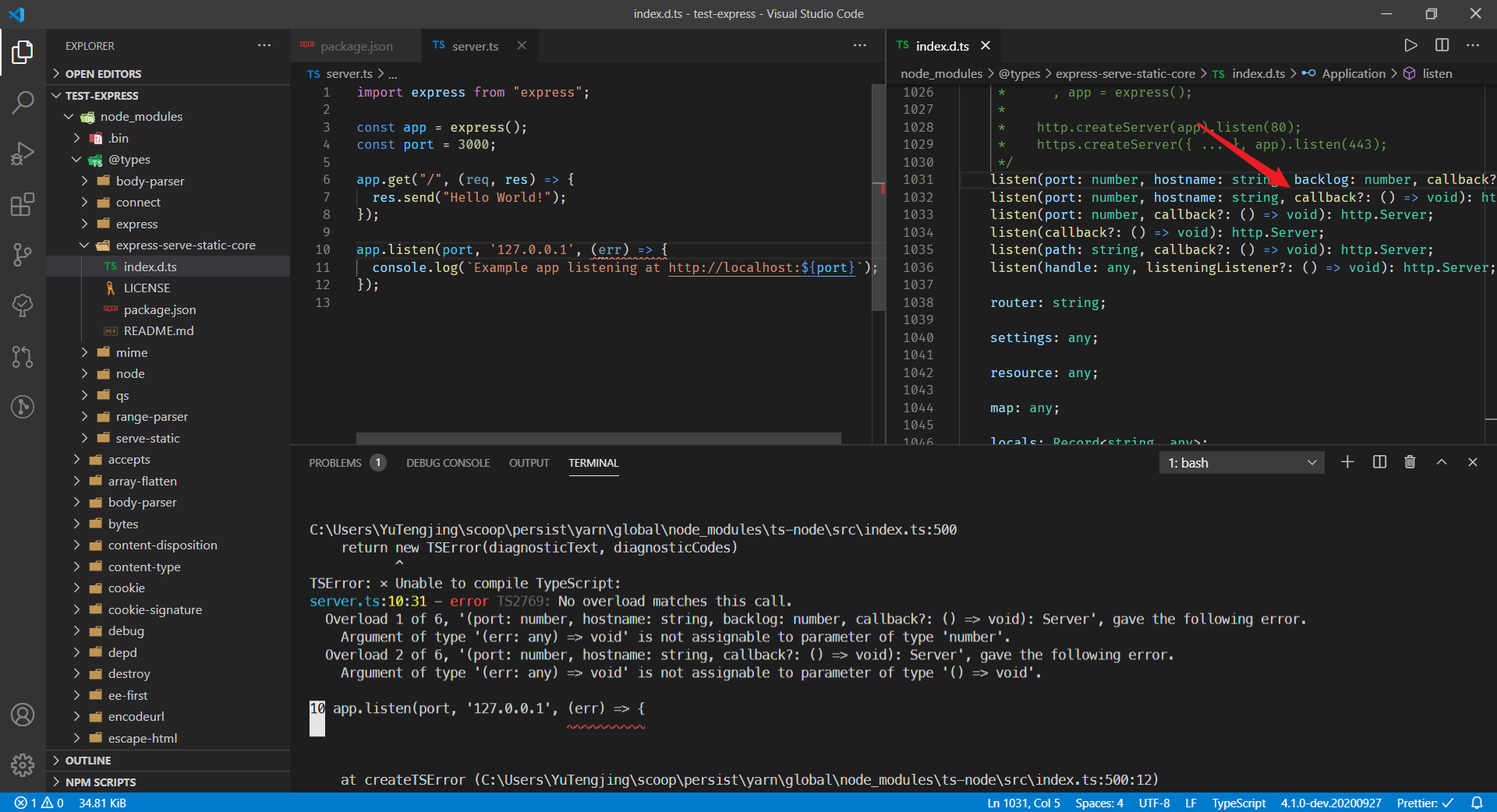
Task: Open the Search view
Action: coord(23,102)
